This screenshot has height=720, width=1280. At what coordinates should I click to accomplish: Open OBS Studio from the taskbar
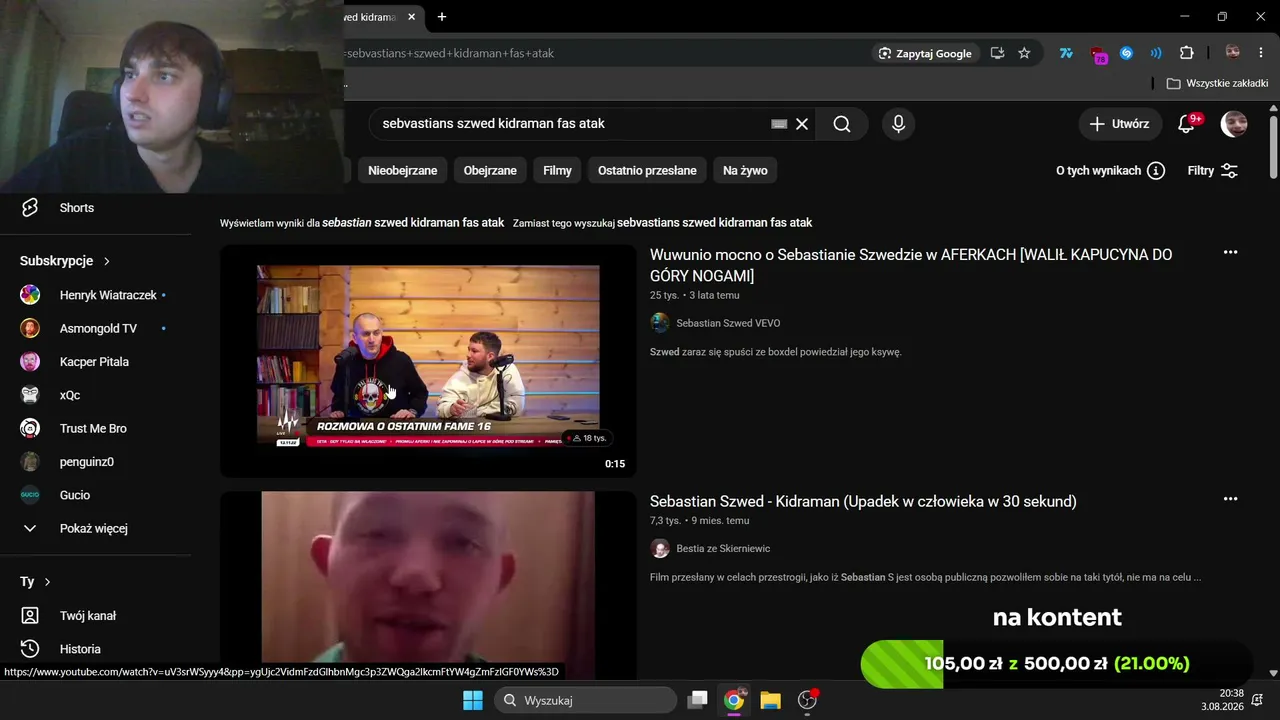click(807, 700)
